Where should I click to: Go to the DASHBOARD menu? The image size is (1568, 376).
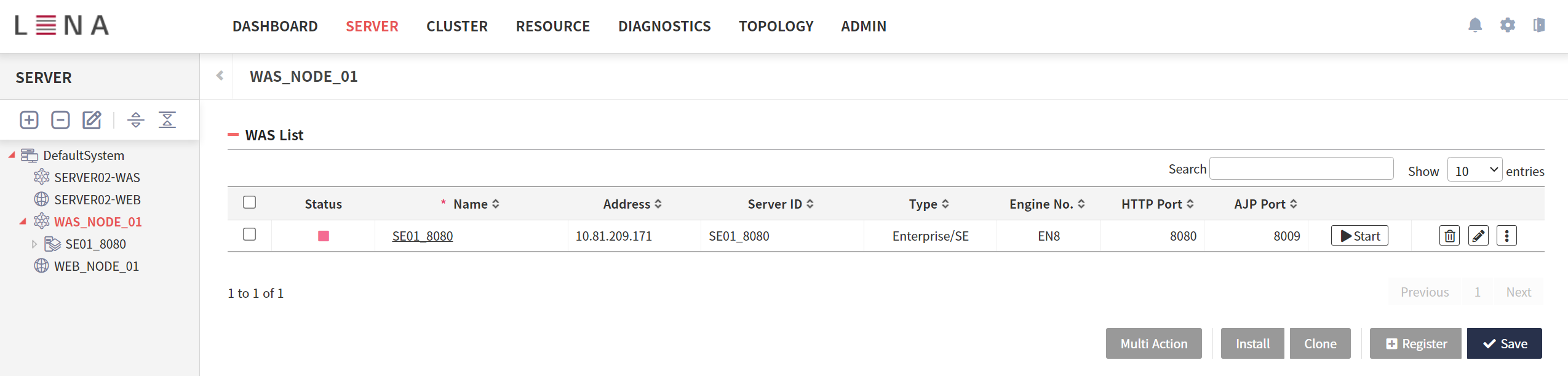point(275,26)
